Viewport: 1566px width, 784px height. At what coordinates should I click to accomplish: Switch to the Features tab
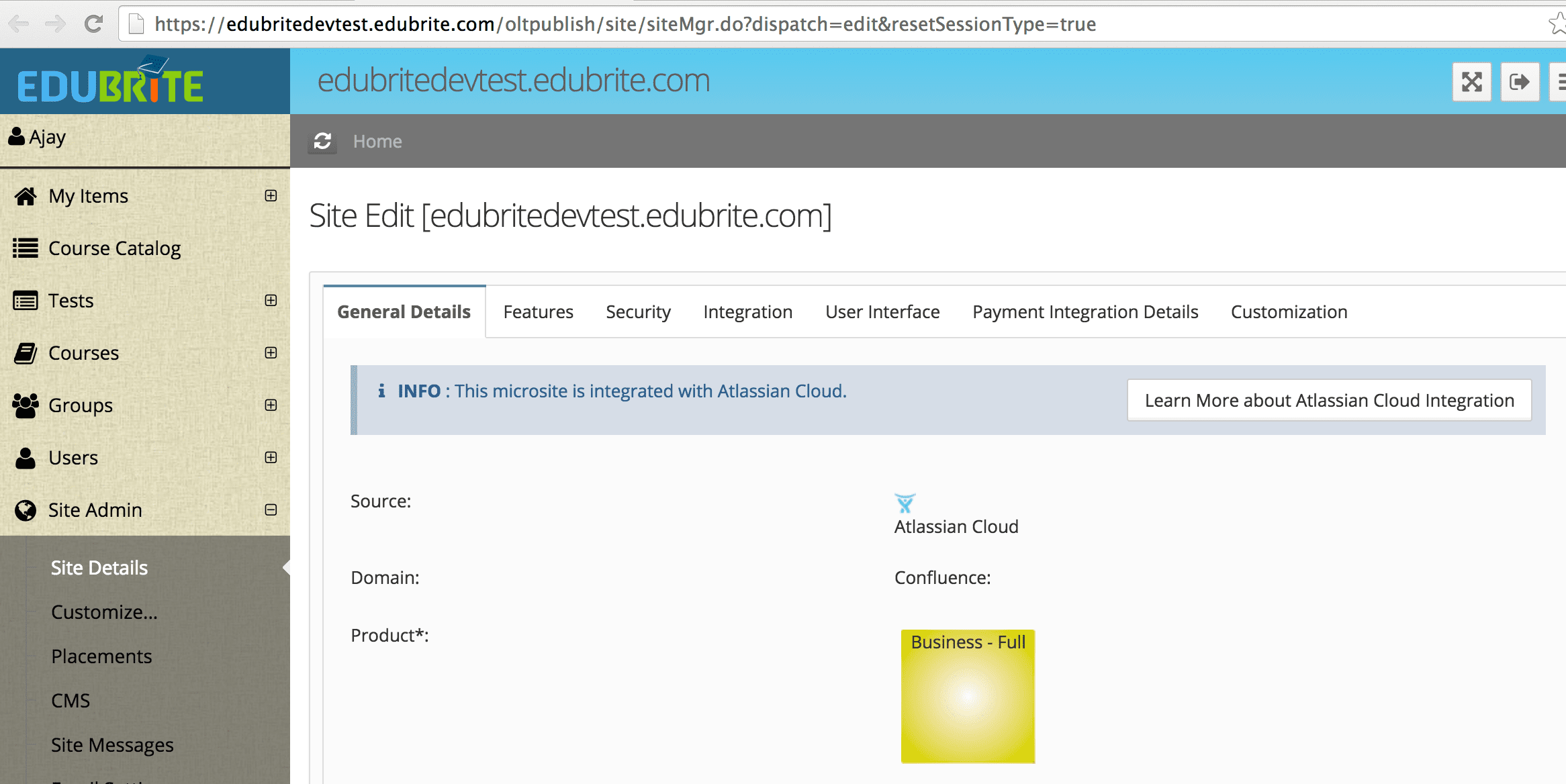pos(538,312)
